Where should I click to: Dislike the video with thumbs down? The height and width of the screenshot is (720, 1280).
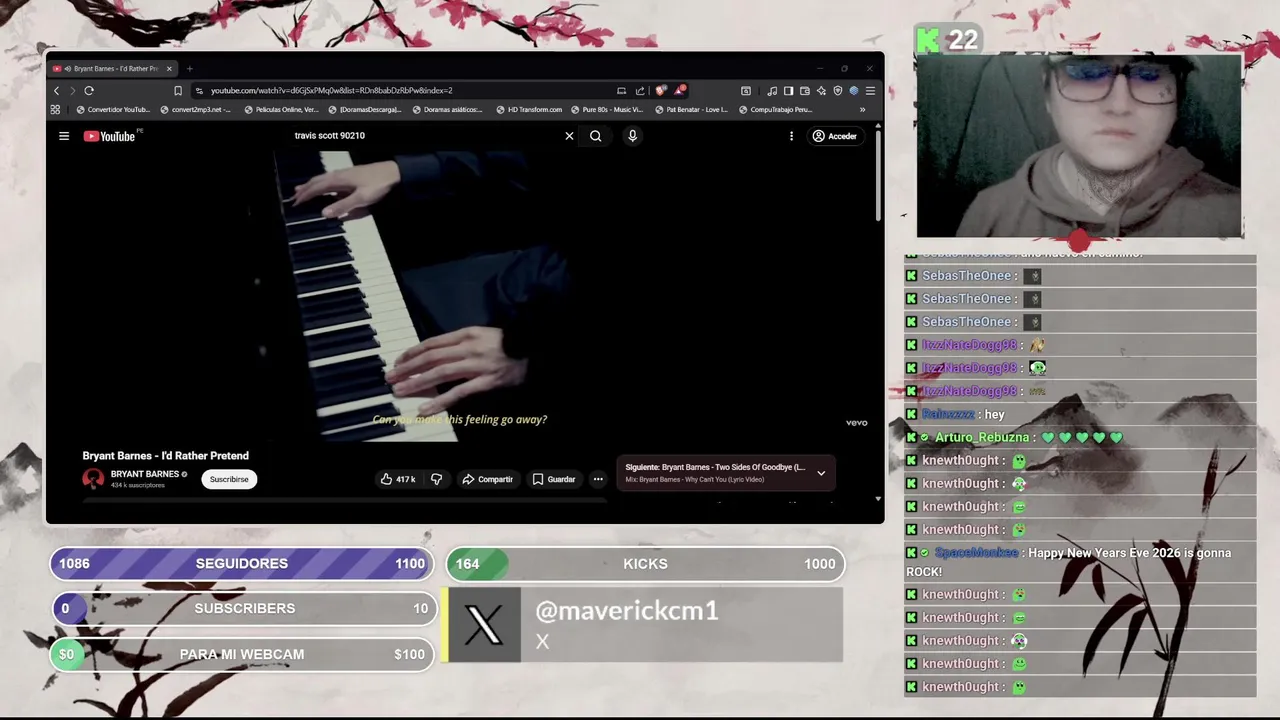tap(436, 479)
